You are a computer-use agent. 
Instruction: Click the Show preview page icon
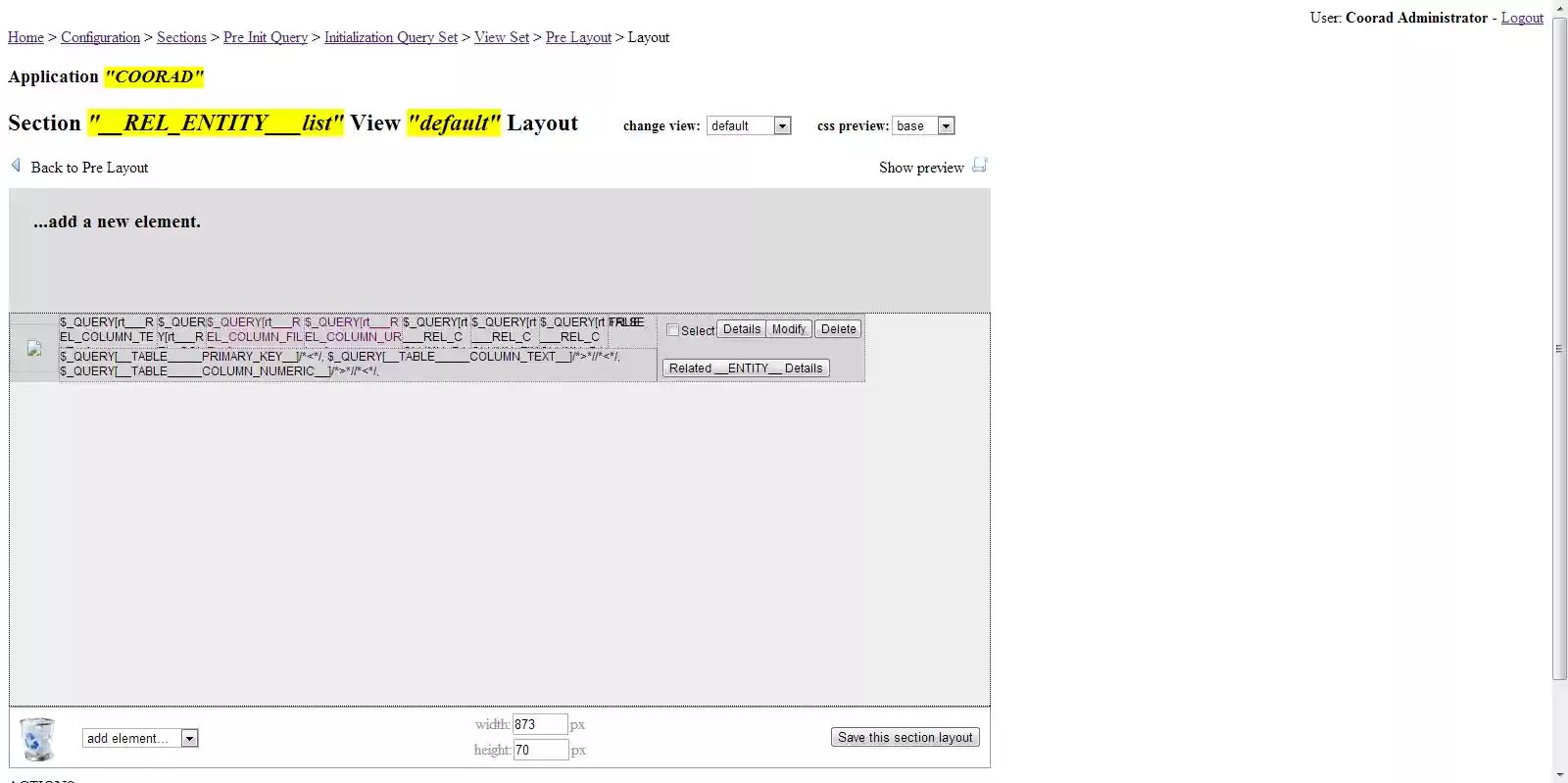(x=979, y=165)
